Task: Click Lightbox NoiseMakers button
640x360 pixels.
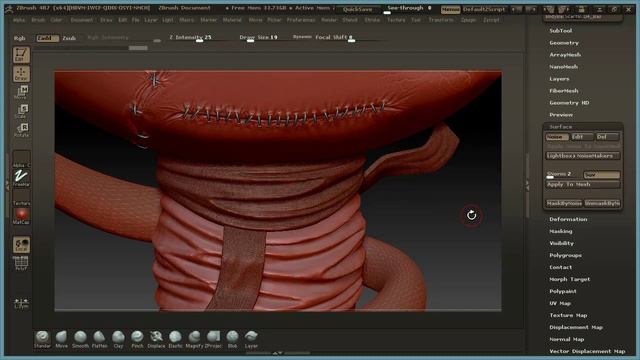Action: pos(583,156)
